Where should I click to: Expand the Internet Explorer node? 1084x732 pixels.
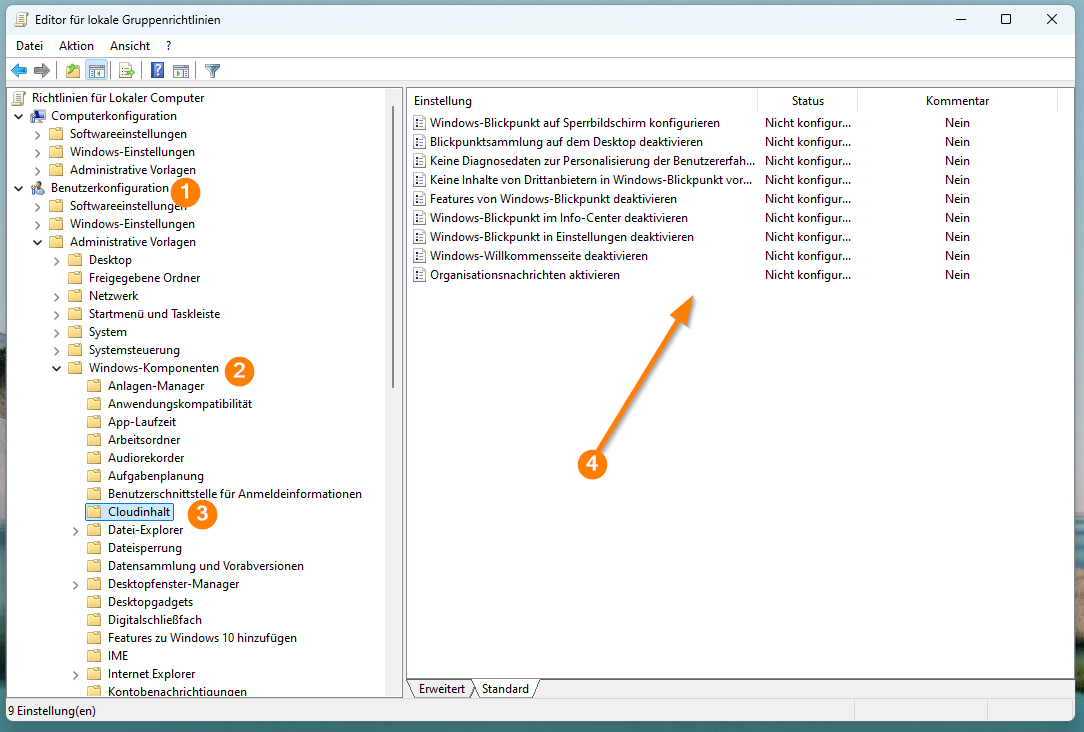pos(75,675)
